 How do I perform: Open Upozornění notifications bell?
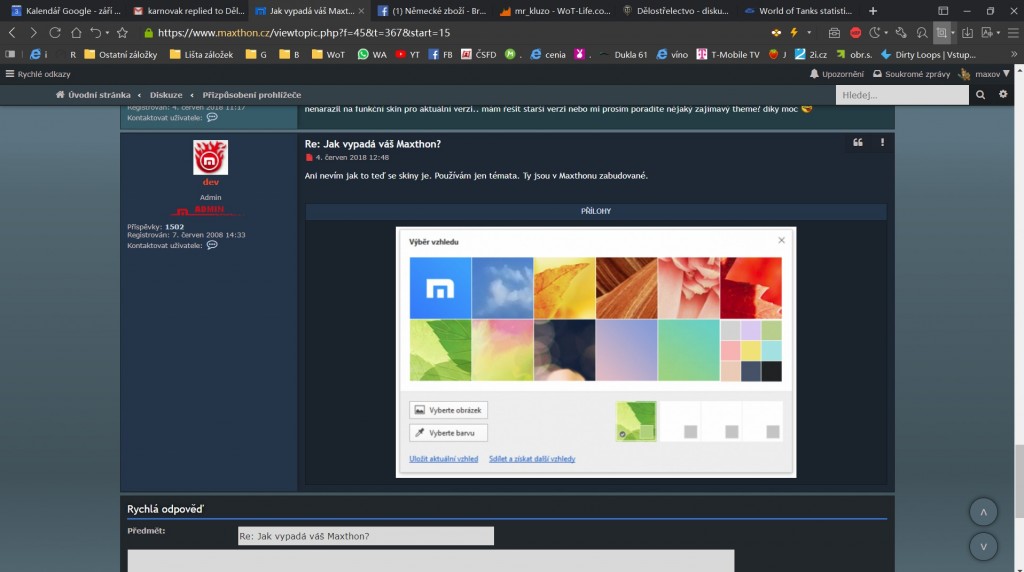click(x=837, y=74)
